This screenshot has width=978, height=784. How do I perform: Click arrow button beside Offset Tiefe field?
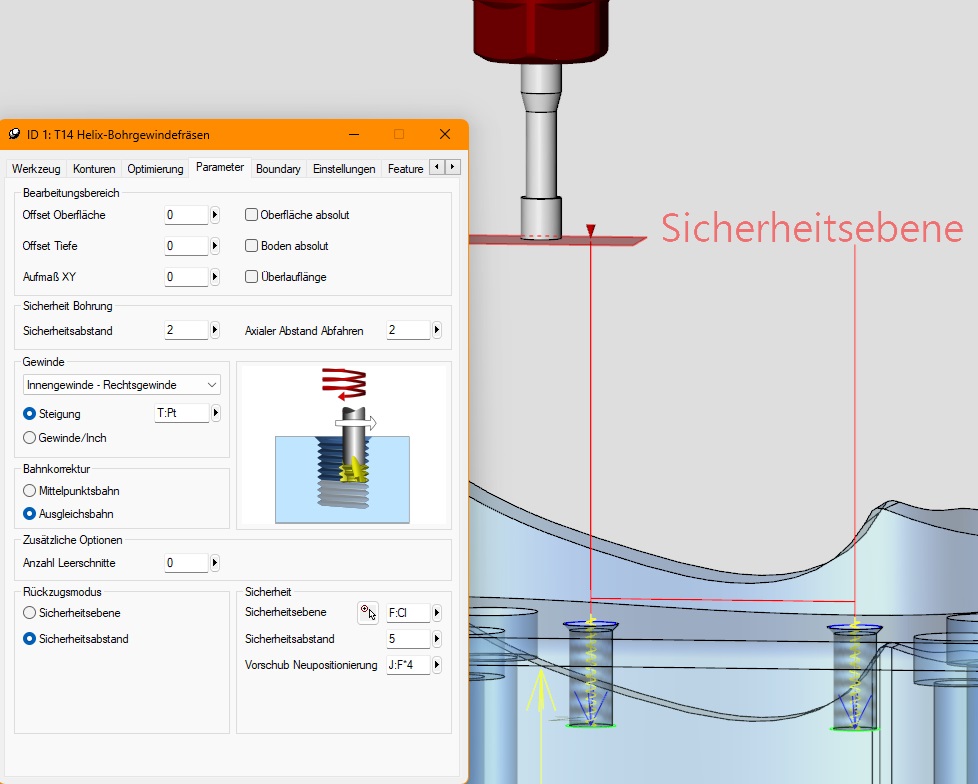215,246
